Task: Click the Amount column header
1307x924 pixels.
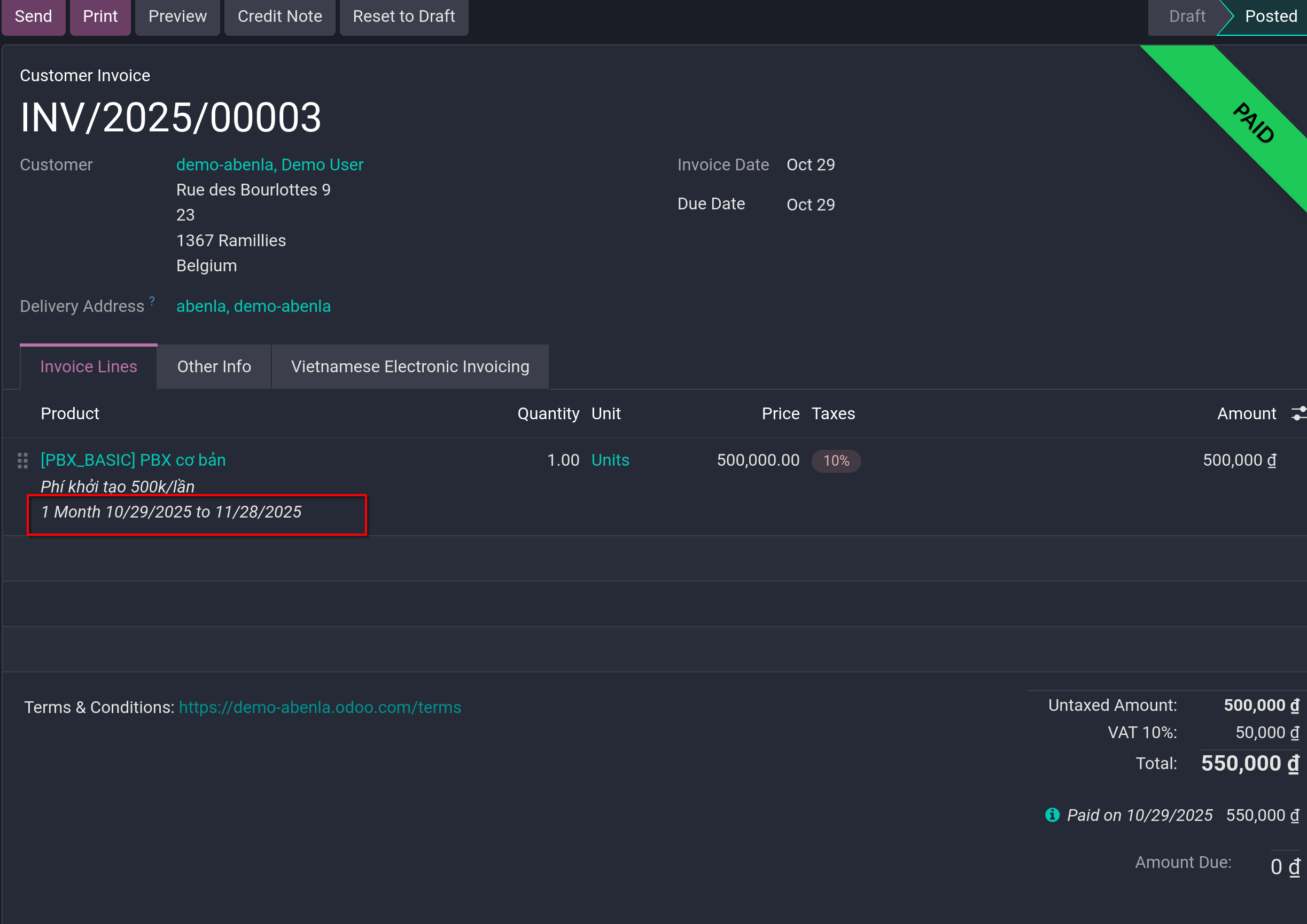Action: pyautogui.click(x=1247, y=413)
